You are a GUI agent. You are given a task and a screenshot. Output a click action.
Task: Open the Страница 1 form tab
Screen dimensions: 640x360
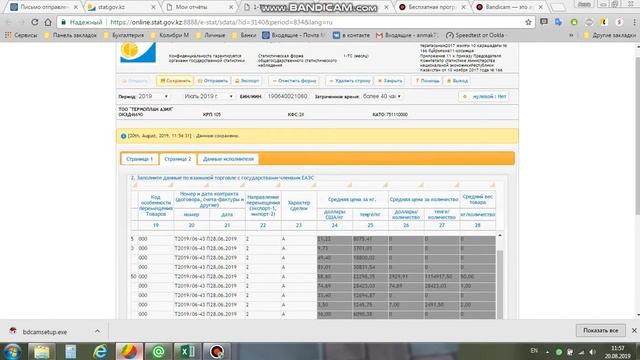[x=140, y=159]
